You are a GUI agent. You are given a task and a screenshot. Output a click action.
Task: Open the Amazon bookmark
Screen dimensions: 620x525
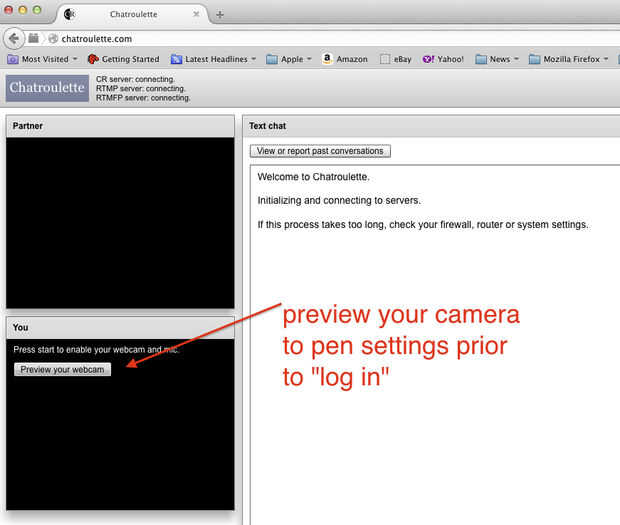(345, 59)
